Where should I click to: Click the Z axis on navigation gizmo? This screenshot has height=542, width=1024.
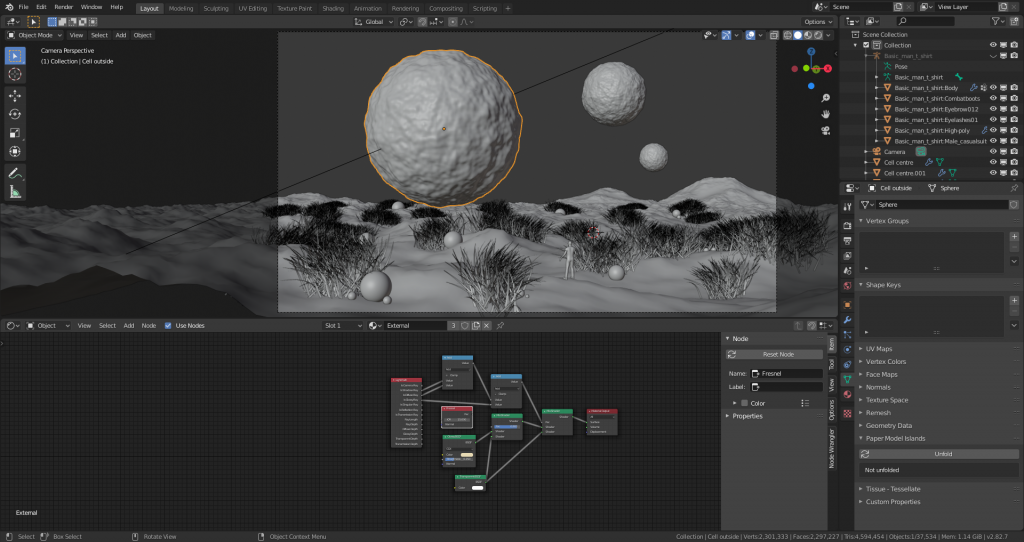811,52
